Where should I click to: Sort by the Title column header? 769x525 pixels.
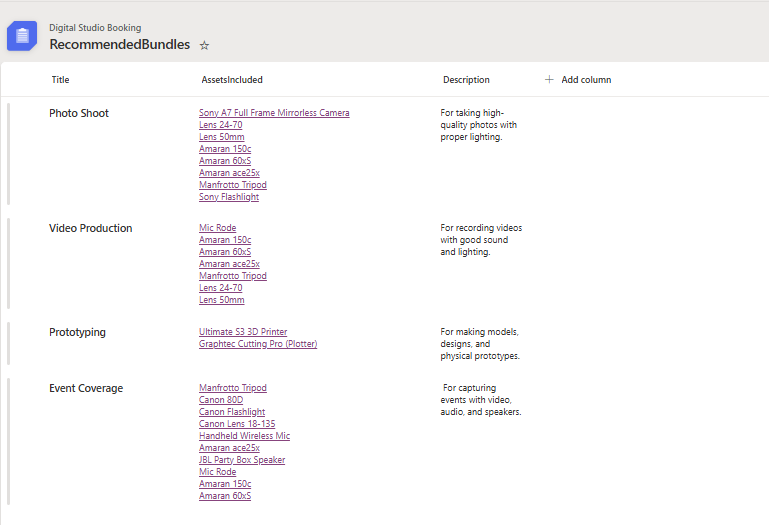(60, 79)
